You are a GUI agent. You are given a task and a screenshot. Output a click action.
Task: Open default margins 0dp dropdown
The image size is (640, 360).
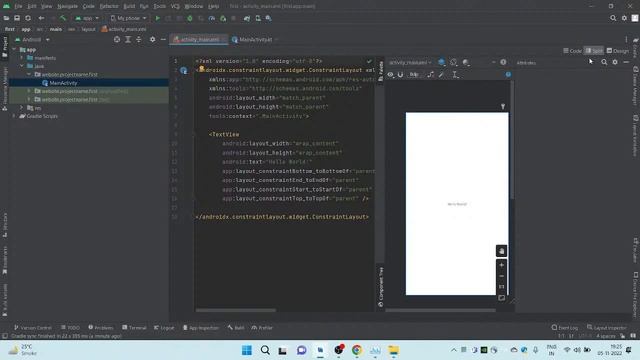(414, 75)
